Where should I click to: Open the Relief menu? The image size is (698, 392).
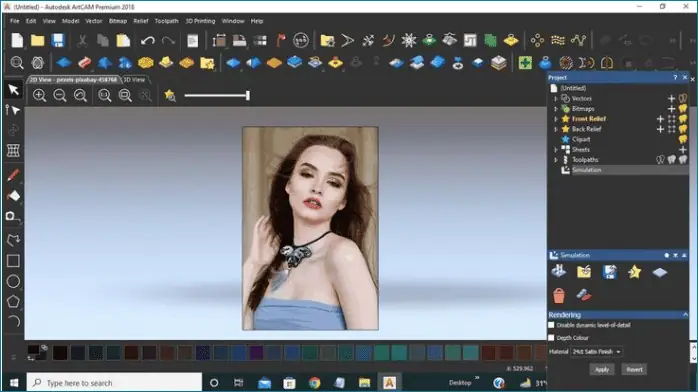[141, 21]
